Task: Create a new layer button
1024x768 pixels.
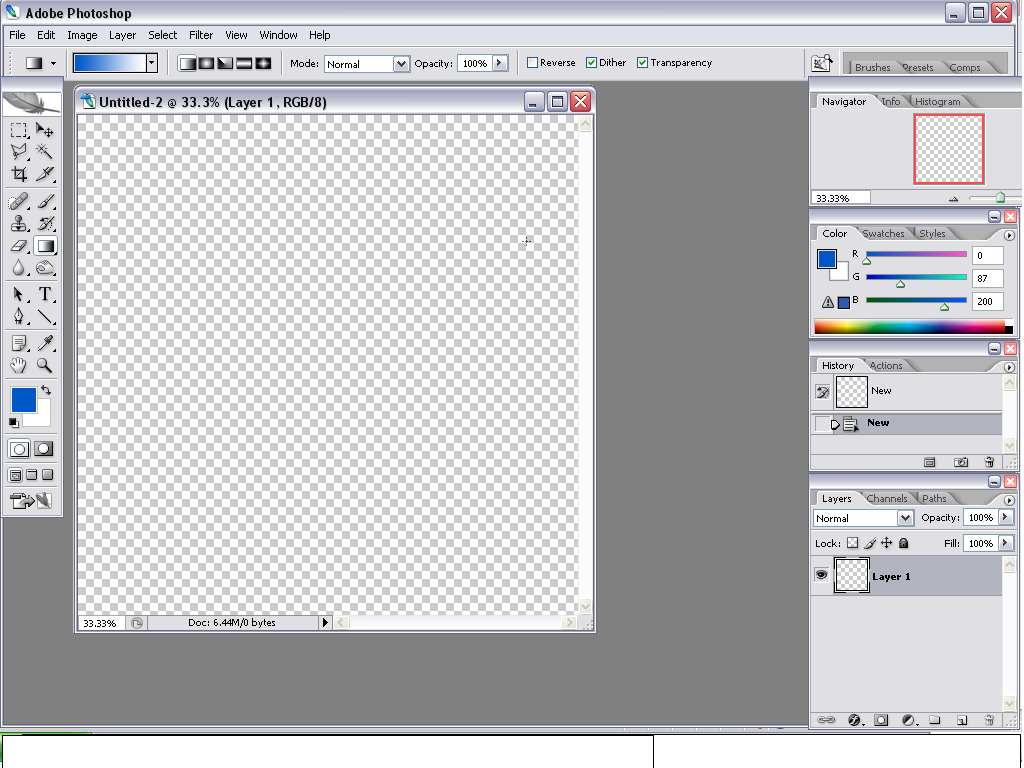Action: tap(962, 720)
